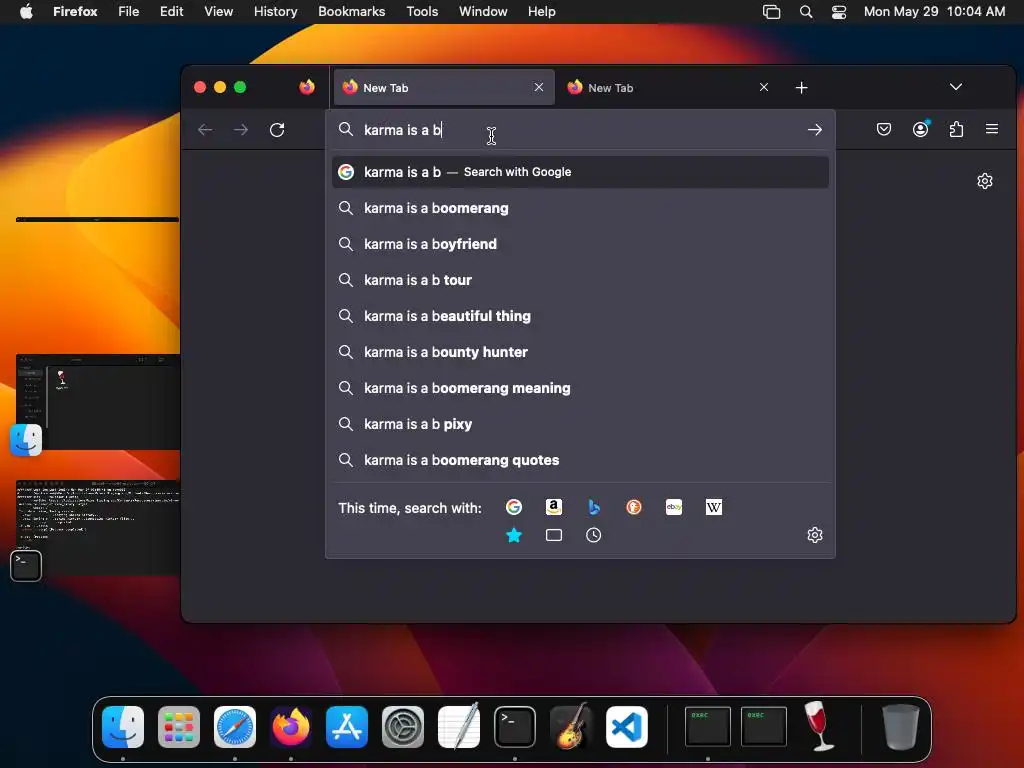1024x768 pixels.
Task: Open the Firefox account menu
Action: [x=921, y=129]
